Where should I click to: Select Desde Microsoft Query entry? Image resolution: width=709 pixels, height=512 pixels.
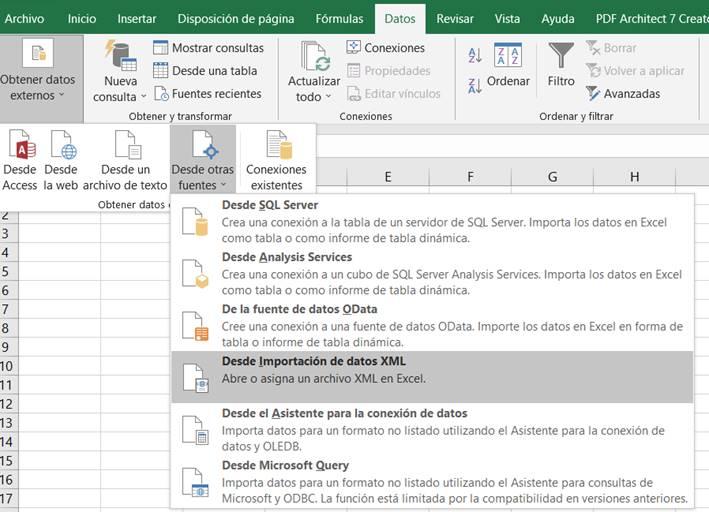point(432,482)
